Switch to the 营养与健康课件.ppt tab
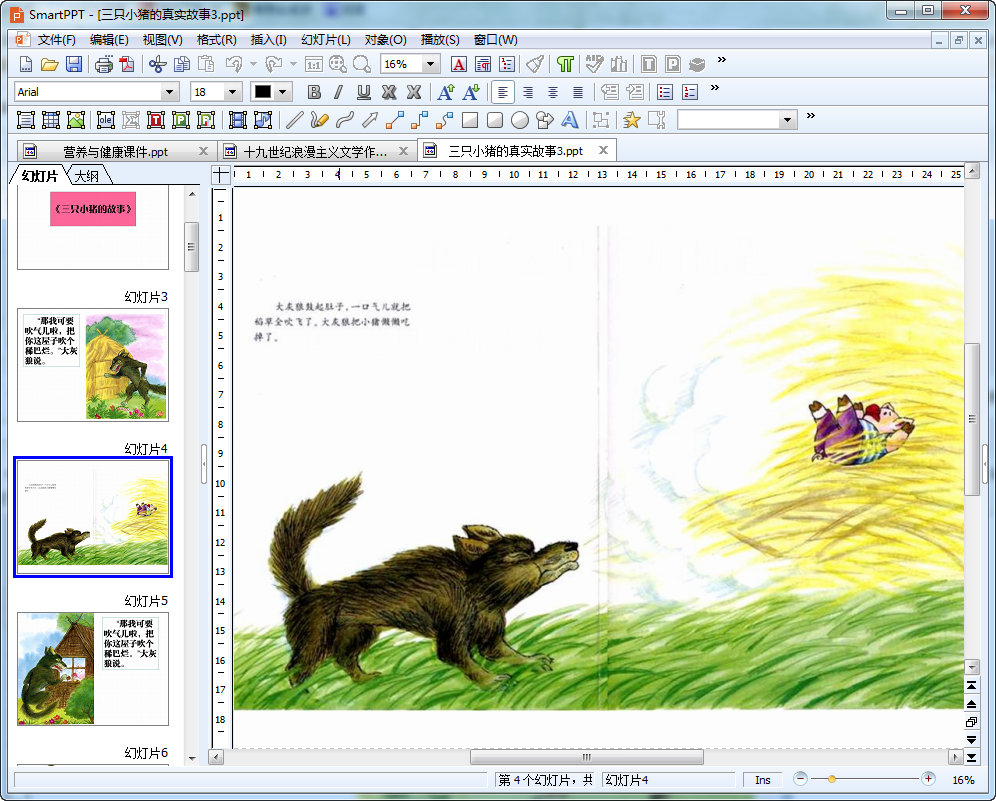Viewport: 996px width, 801px height. pos(115,151)
